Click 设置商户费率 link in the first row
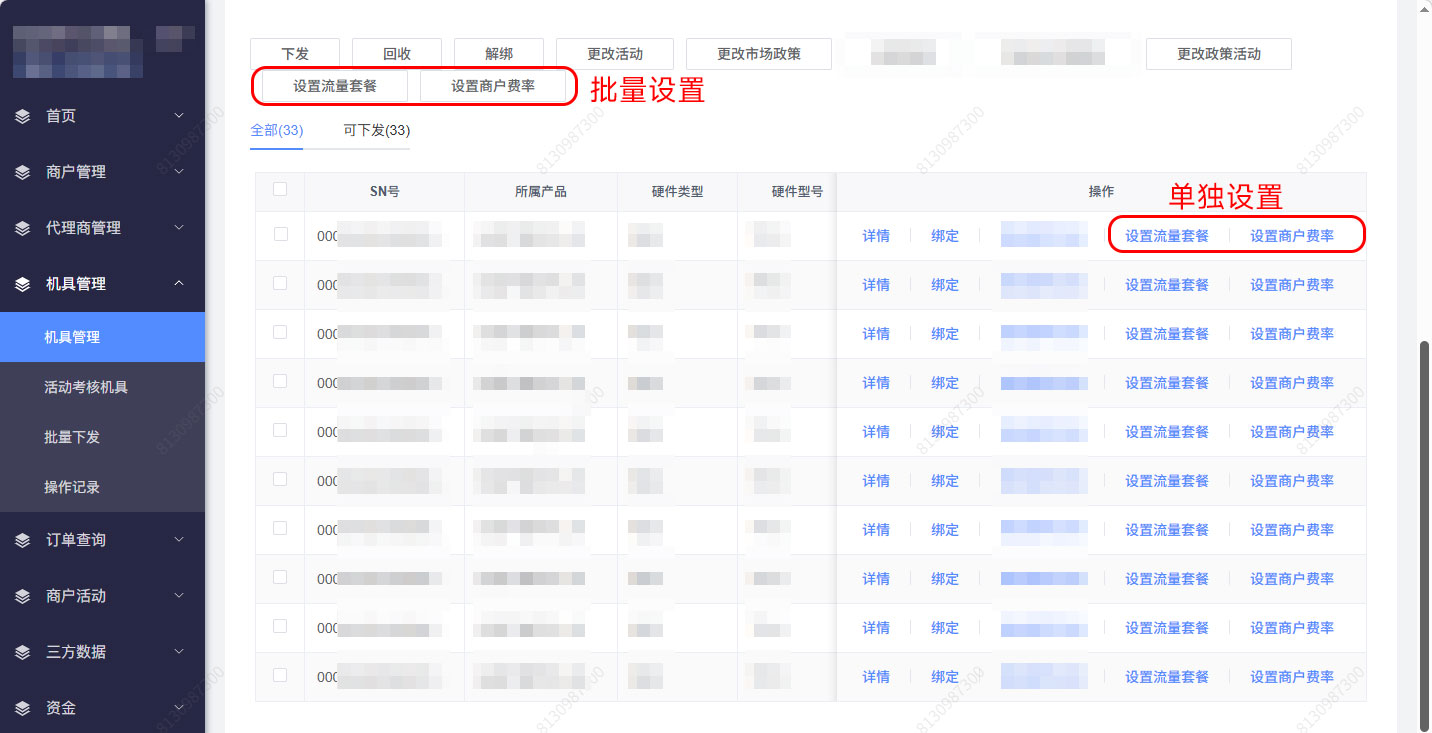 [x=1291, y=236]
